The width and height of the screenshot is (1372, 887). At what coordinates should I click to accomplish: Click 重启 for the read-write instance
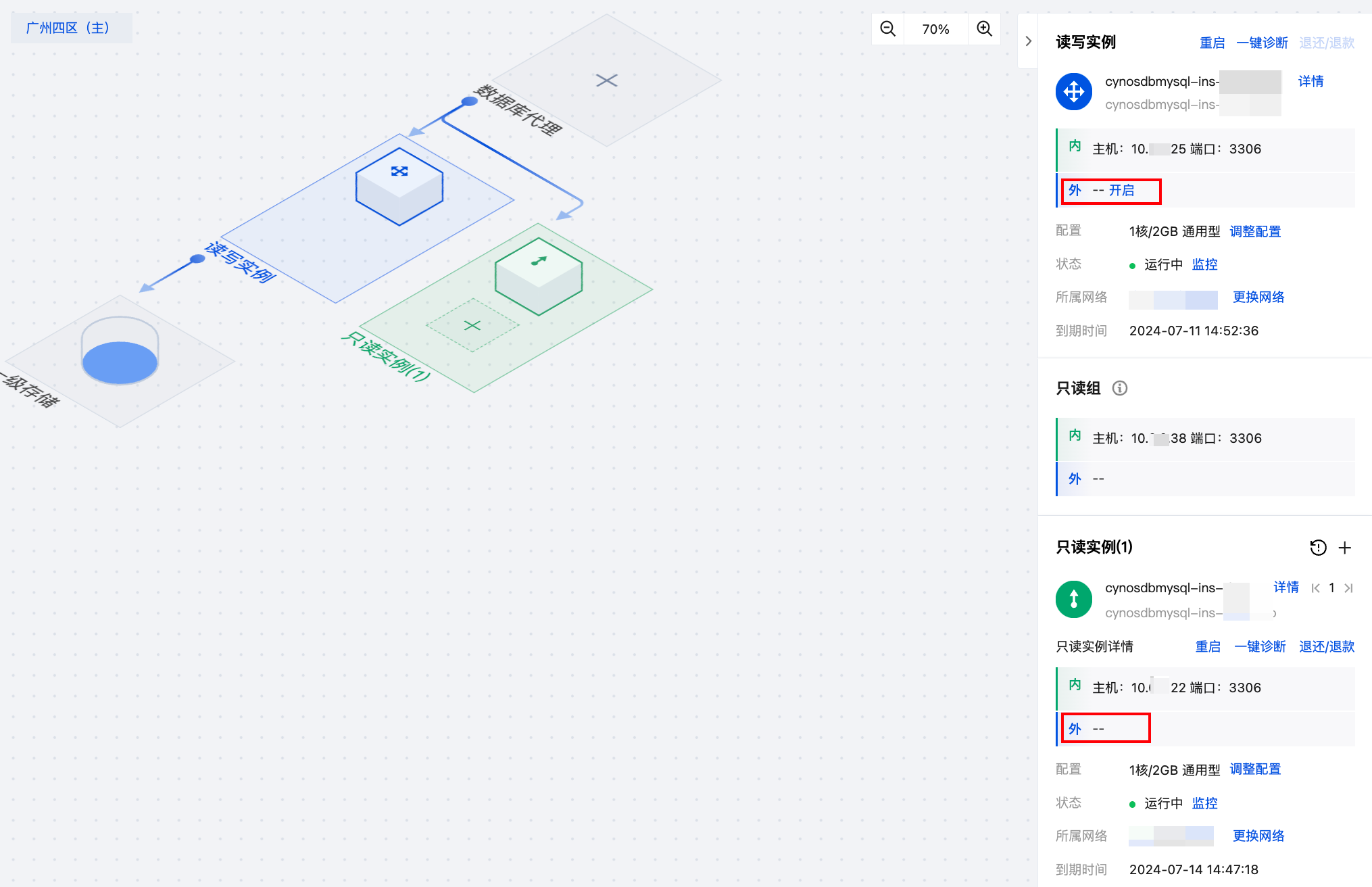pos(1212,43)
